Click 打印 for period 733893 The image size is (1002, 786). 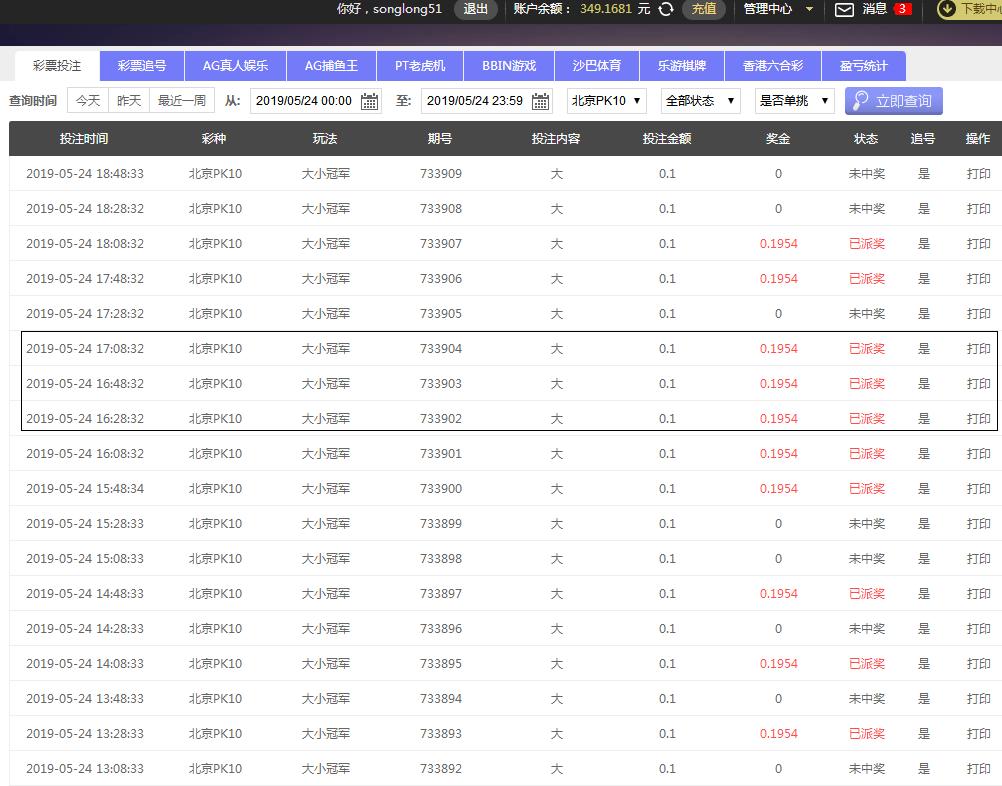pos(978,734)
